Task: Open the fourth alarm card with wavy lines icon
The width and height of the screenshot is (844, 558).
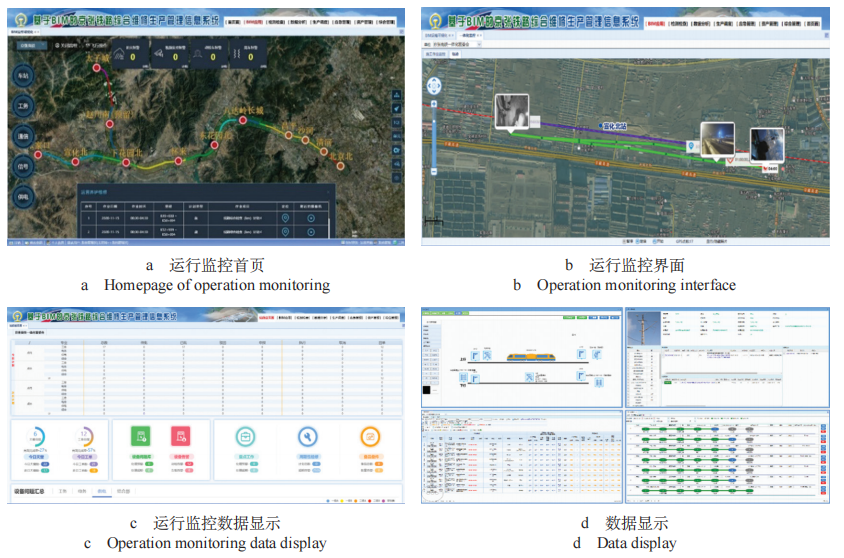Action: [x=248, y=54]
